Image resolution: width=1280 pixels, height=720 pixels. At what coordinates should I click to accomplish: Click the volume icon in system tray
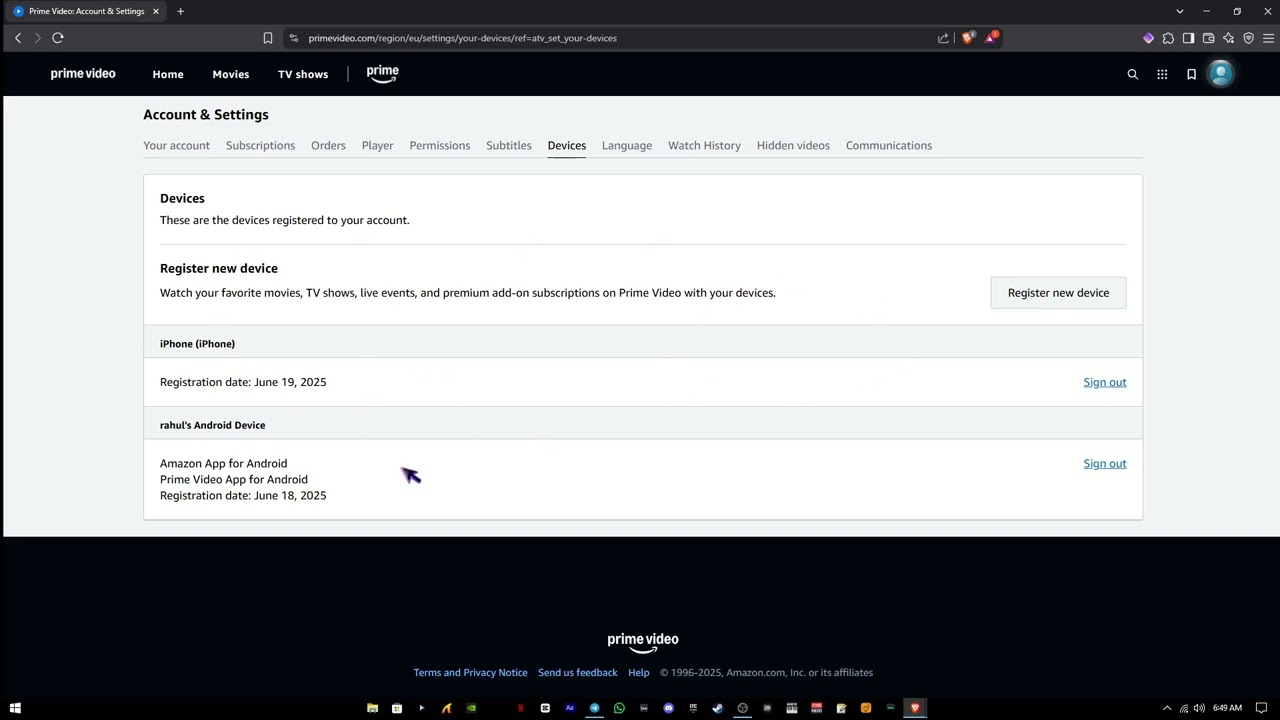[1199, 708]
